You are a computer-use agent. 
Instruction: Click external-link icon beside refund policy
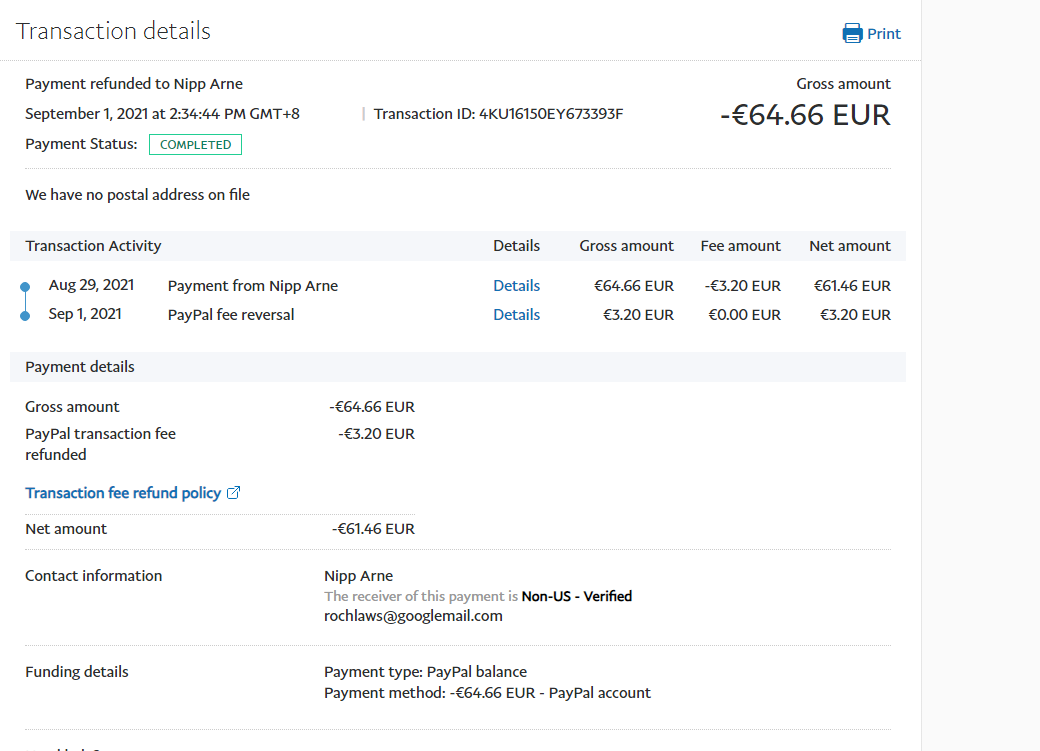pyautogui.click(x=234, y=493)
